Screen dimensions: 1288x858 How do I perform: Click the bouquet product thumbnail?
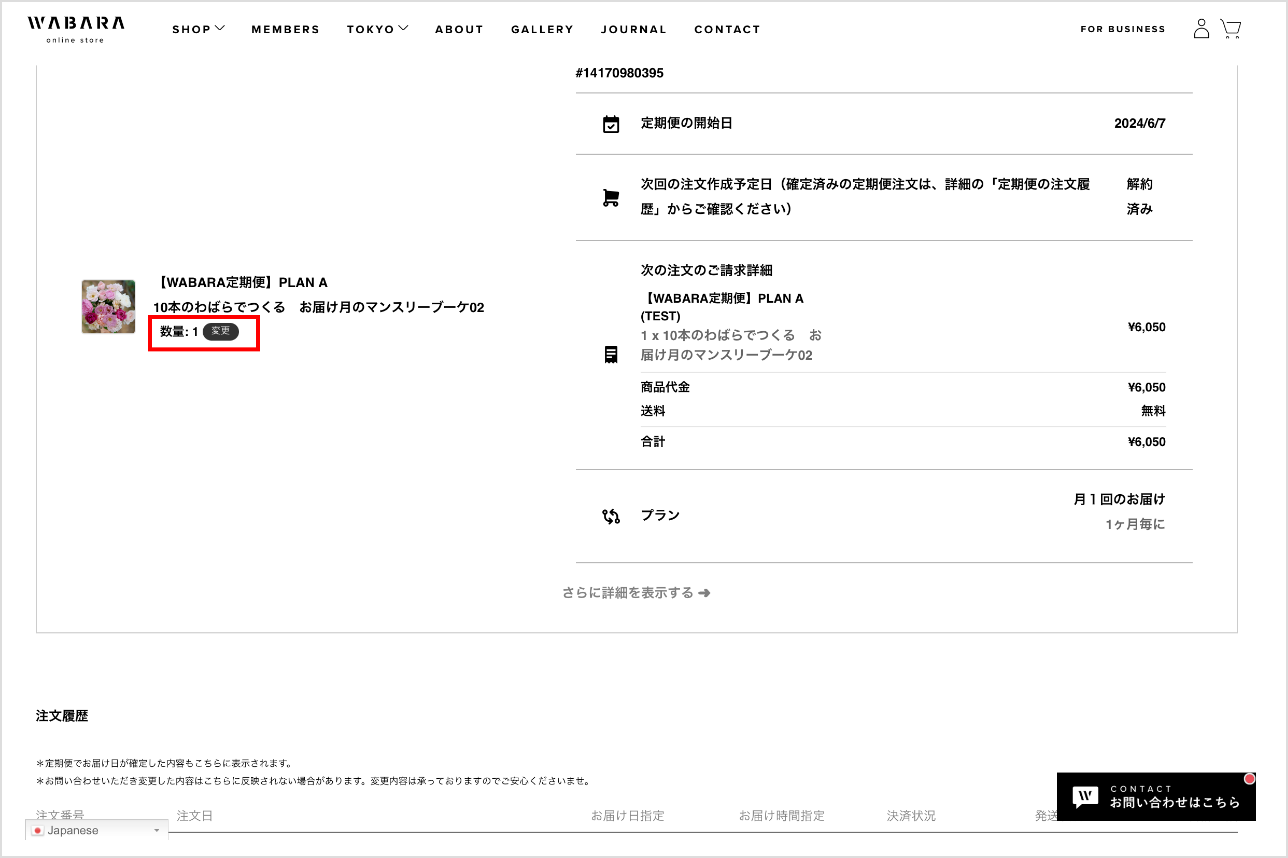108,307
